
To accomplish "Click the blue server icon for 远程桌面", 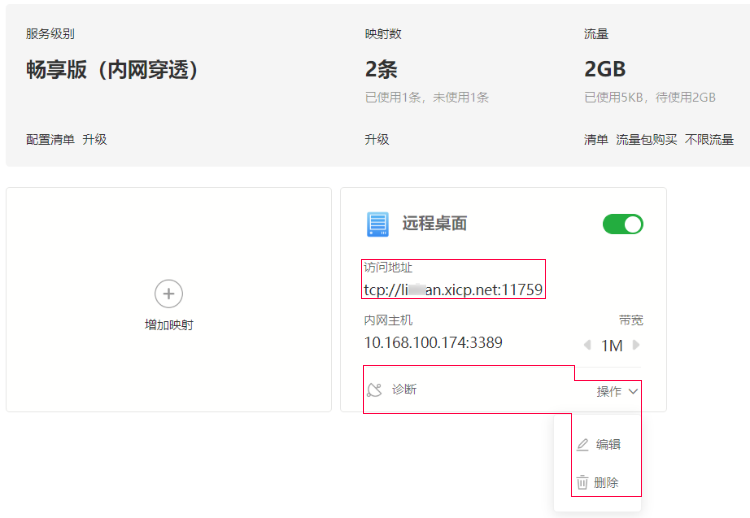I will pyautogui.click(x=378, y=224).
